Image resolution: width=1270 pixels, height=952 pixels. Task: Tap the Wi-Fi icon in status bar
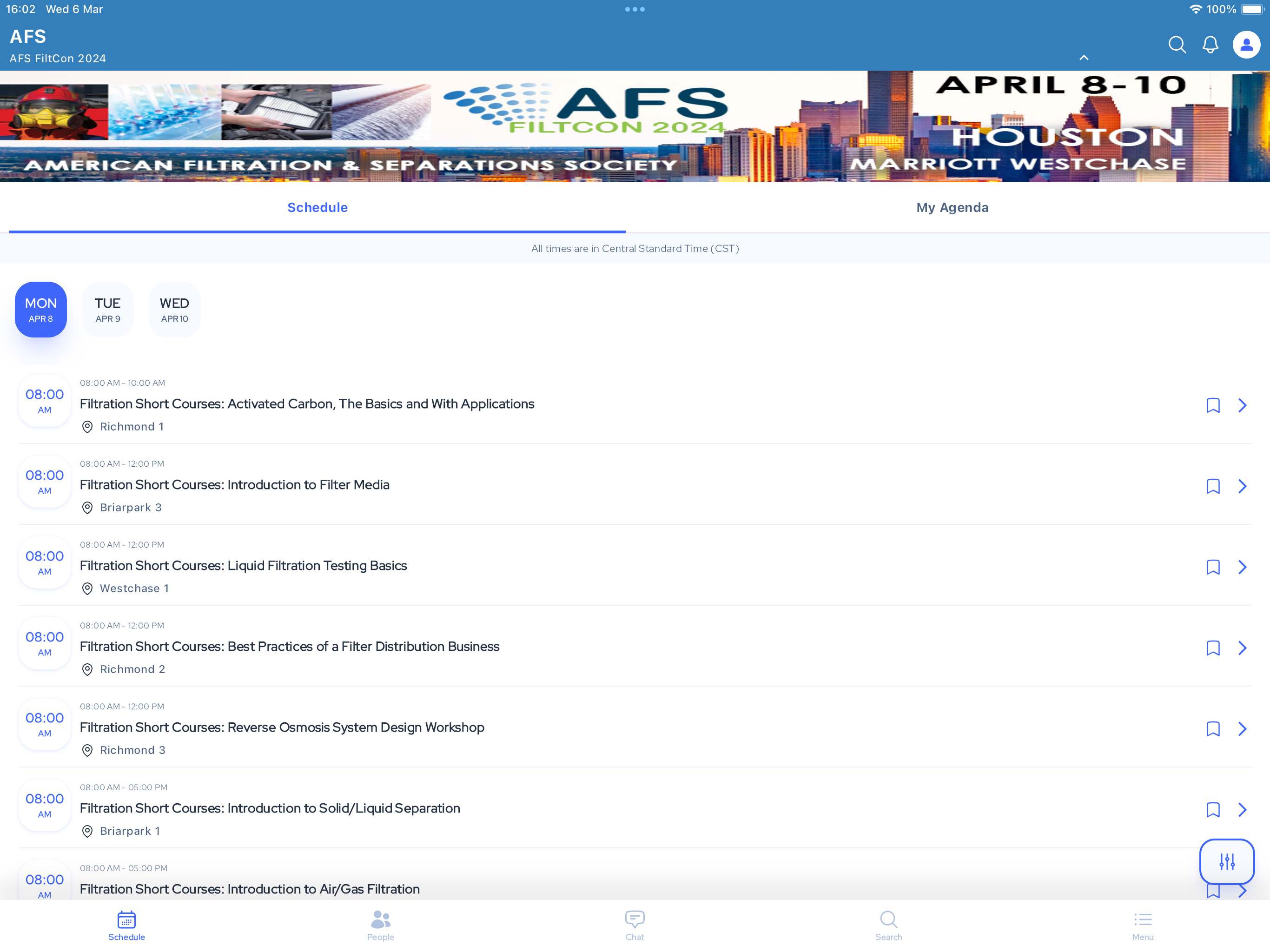click(1195, 9)
